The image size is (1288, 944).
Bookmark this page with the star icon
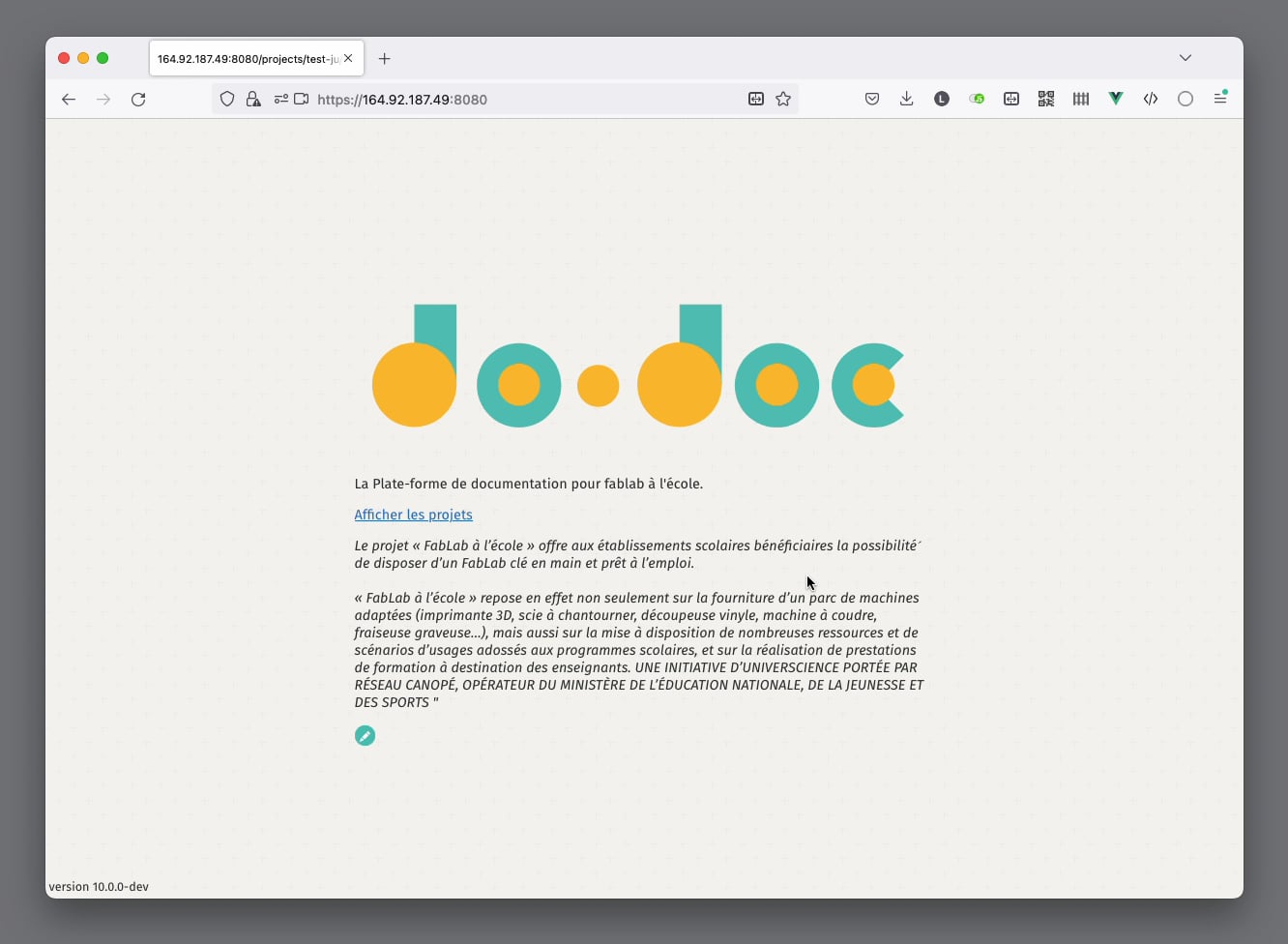(x=783, y=99)
